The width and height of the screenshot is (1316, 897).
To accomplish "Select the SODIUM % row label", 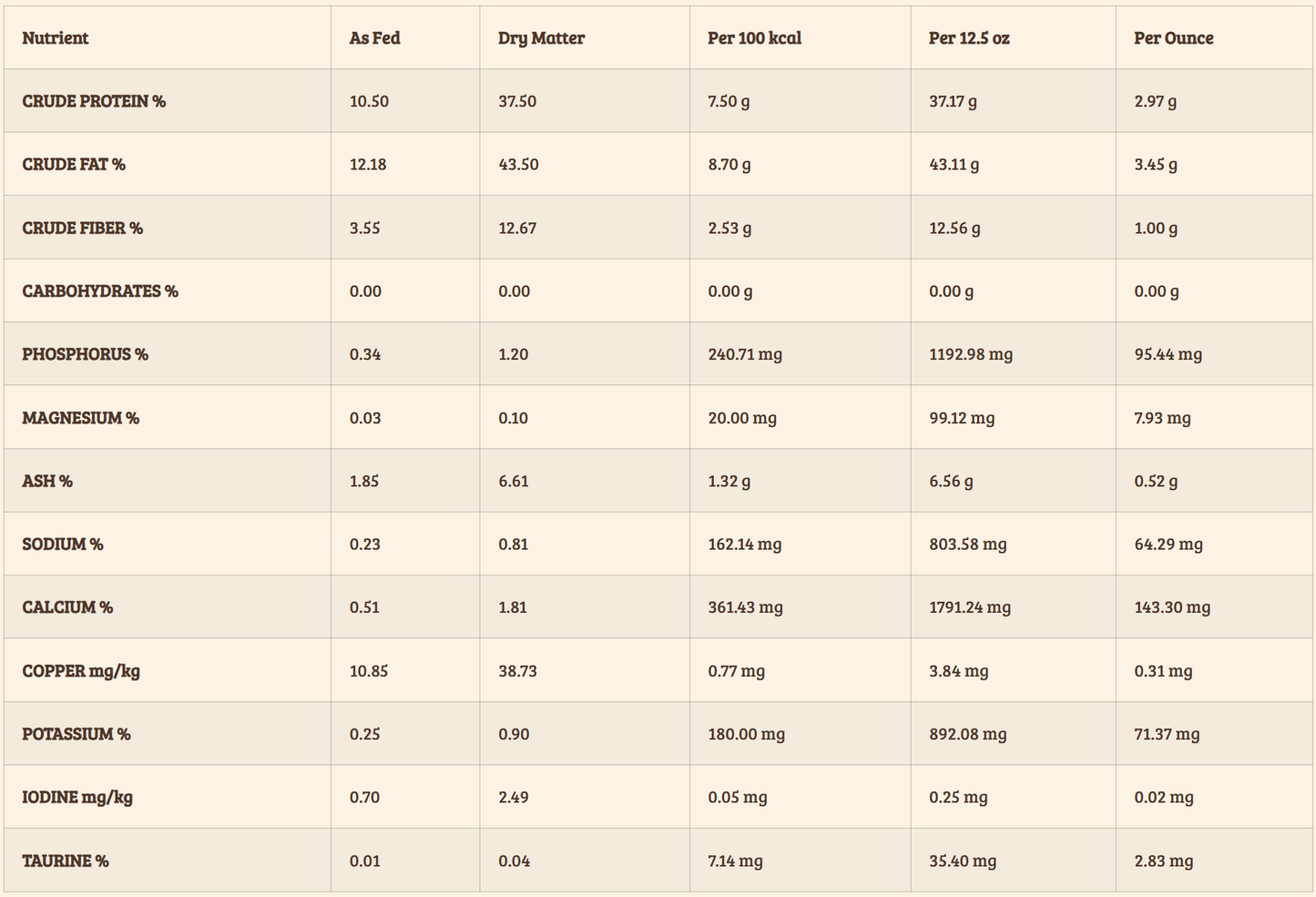I will pos(63,545).
